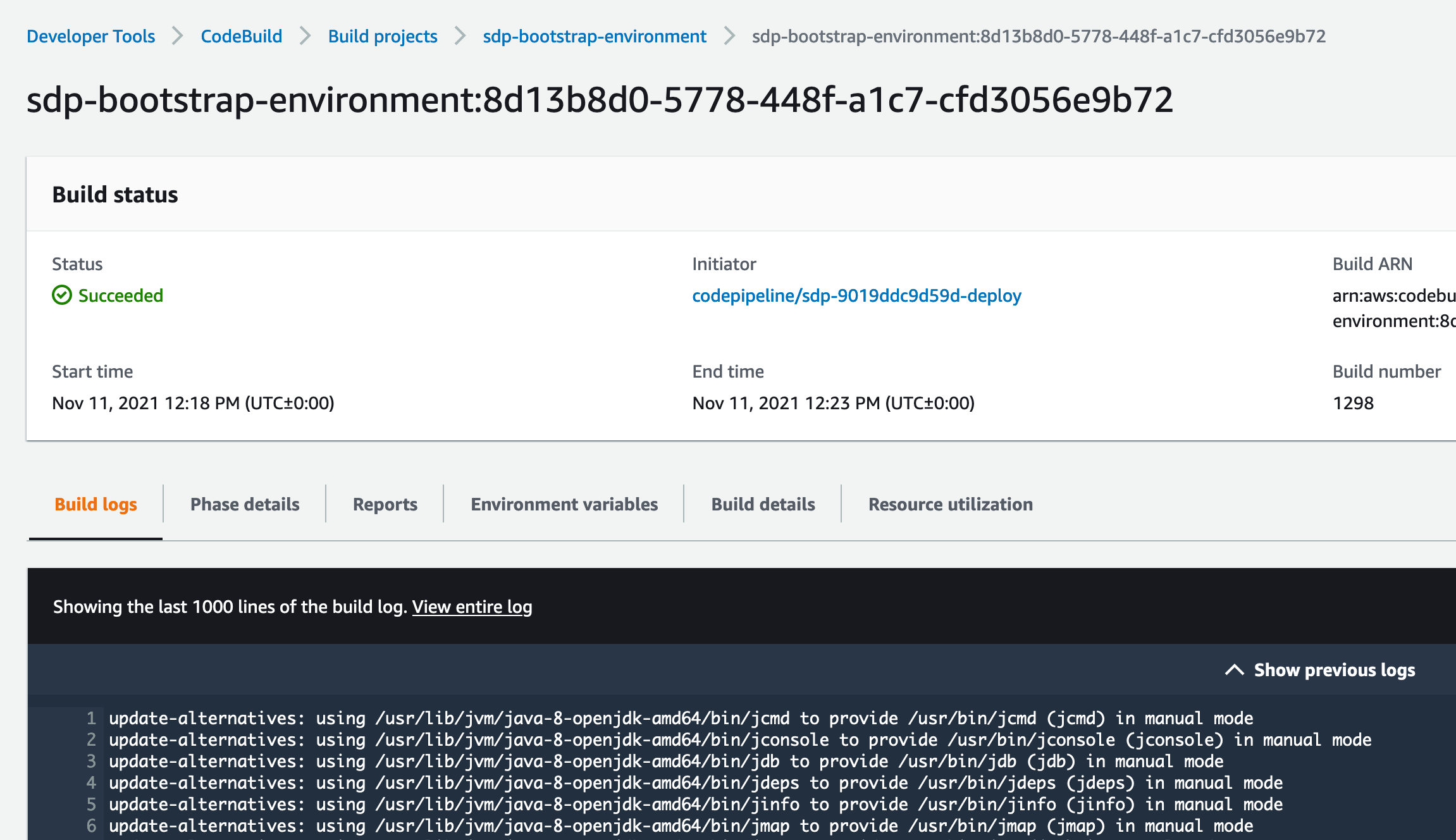Viewport: 1456px width, 840px height.
Task: Click the End time field label
Action: [728, 371]
